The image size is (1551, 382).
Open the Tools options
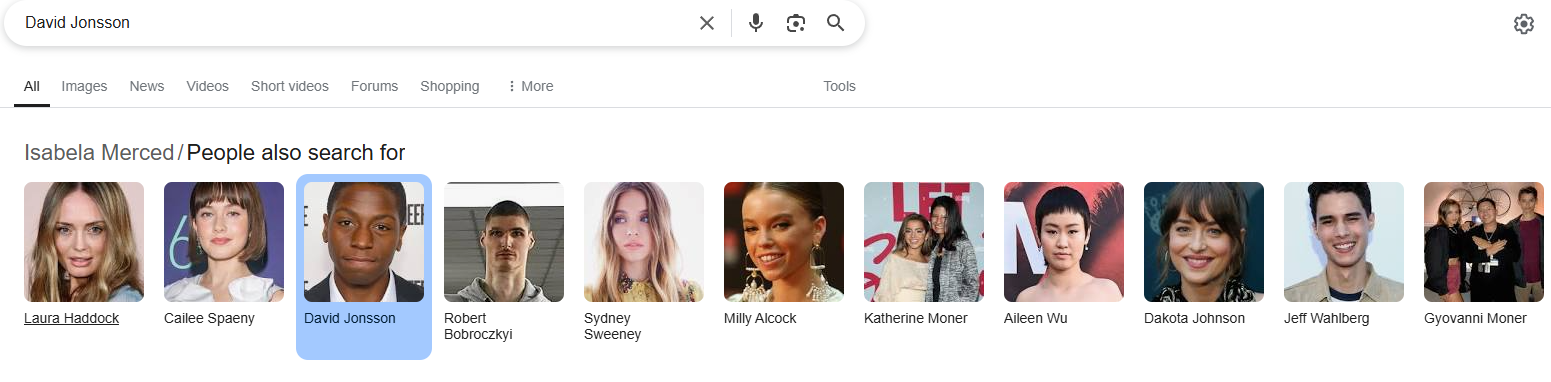coord(839,86)
